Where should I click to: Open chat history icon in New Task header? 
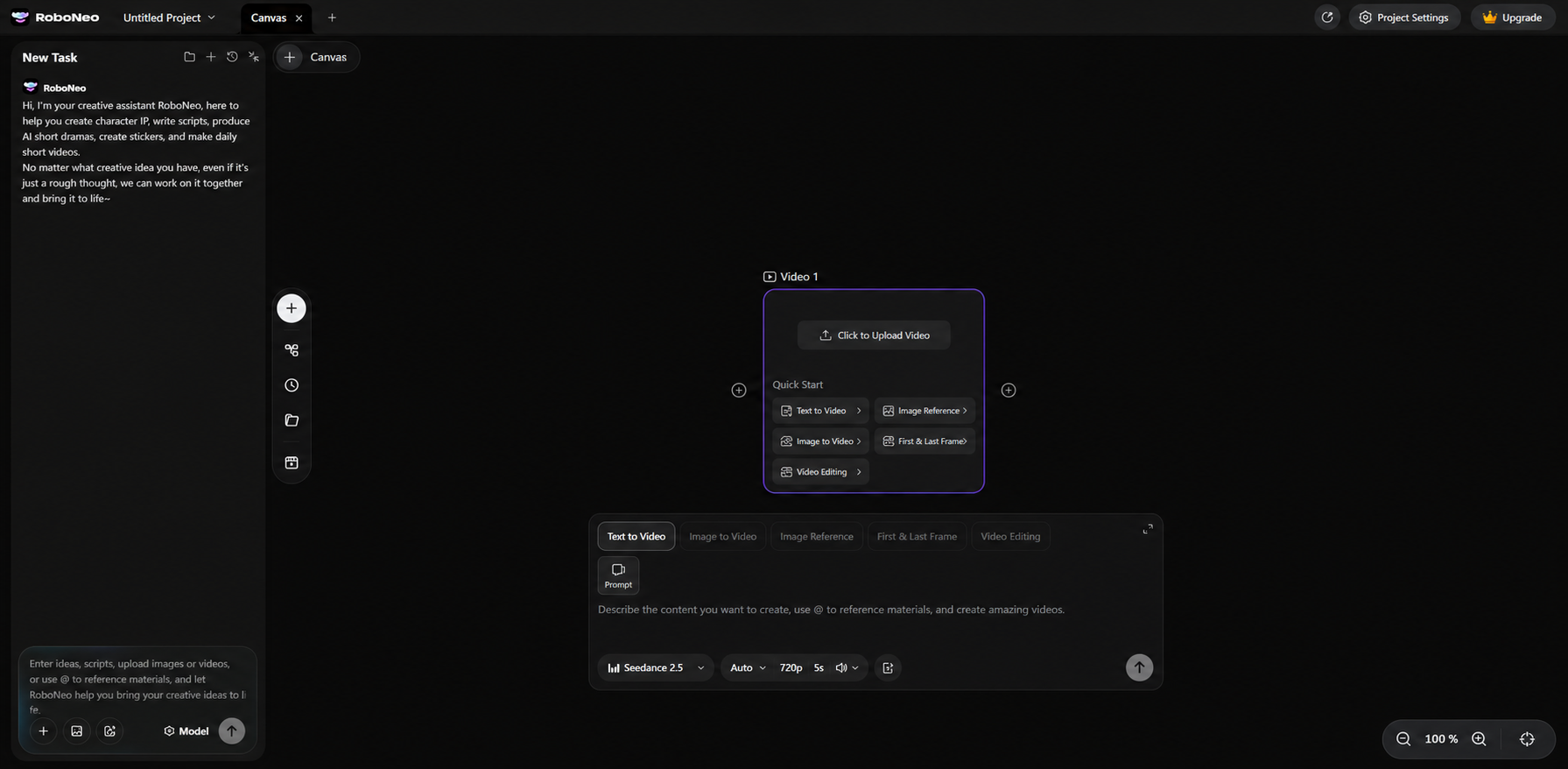(x=232, y=57)
